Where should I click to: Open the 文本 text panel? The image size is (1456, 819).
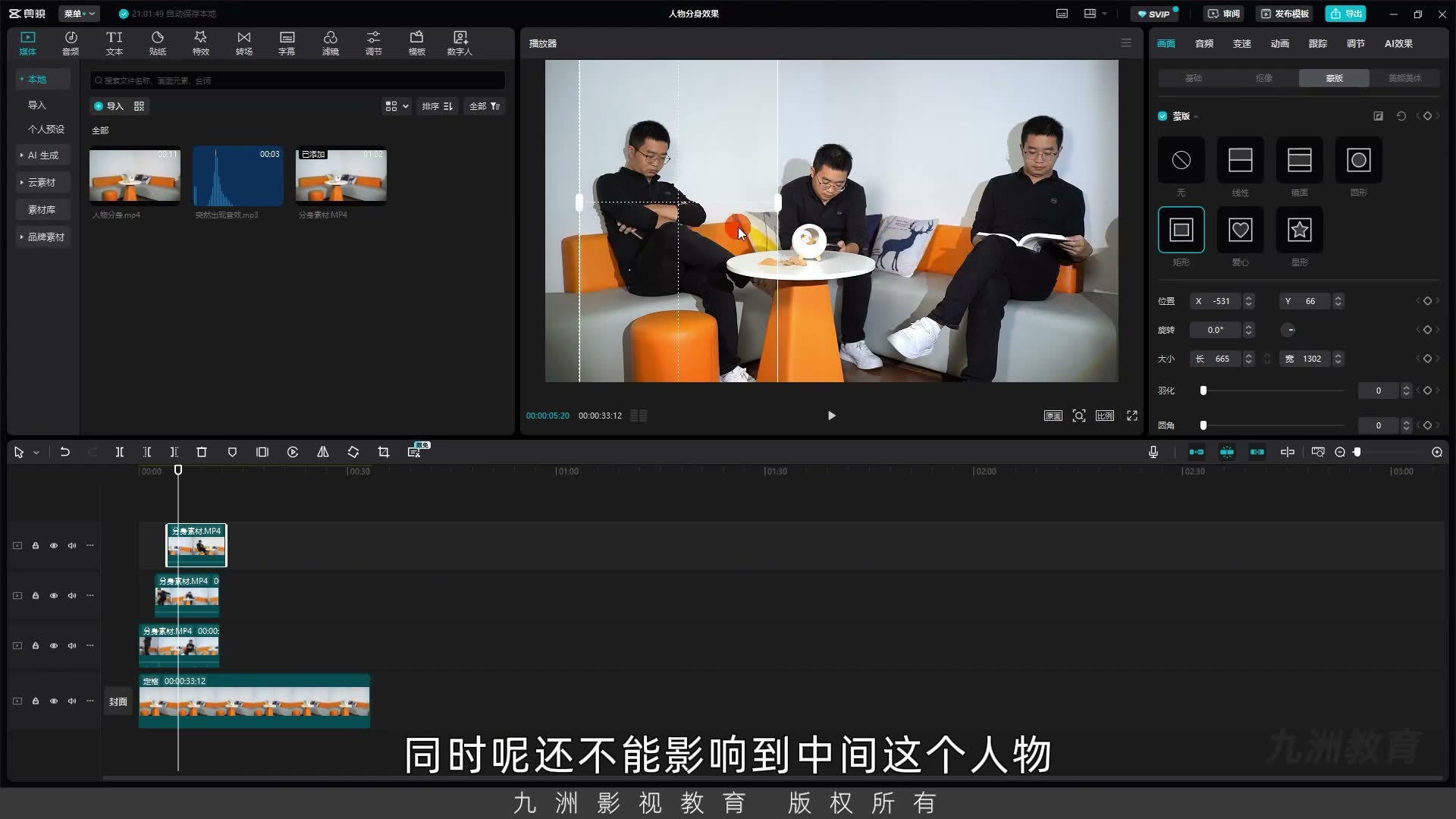[115, 43]
